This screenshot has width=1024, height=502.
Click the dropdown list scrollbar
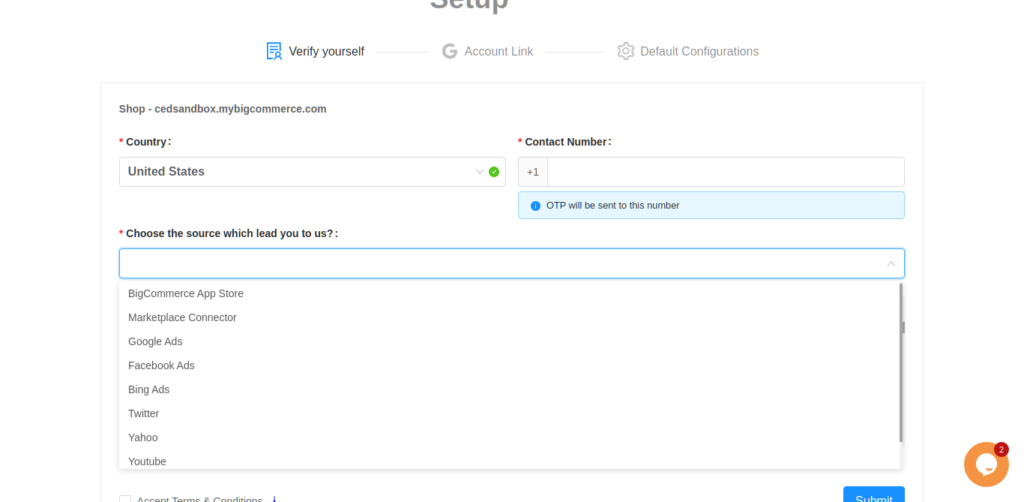901,363
